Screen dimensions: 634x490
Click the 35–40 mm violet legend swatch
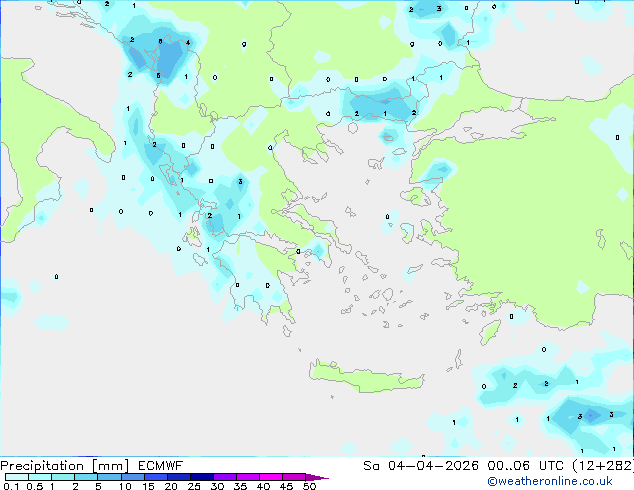247,477
